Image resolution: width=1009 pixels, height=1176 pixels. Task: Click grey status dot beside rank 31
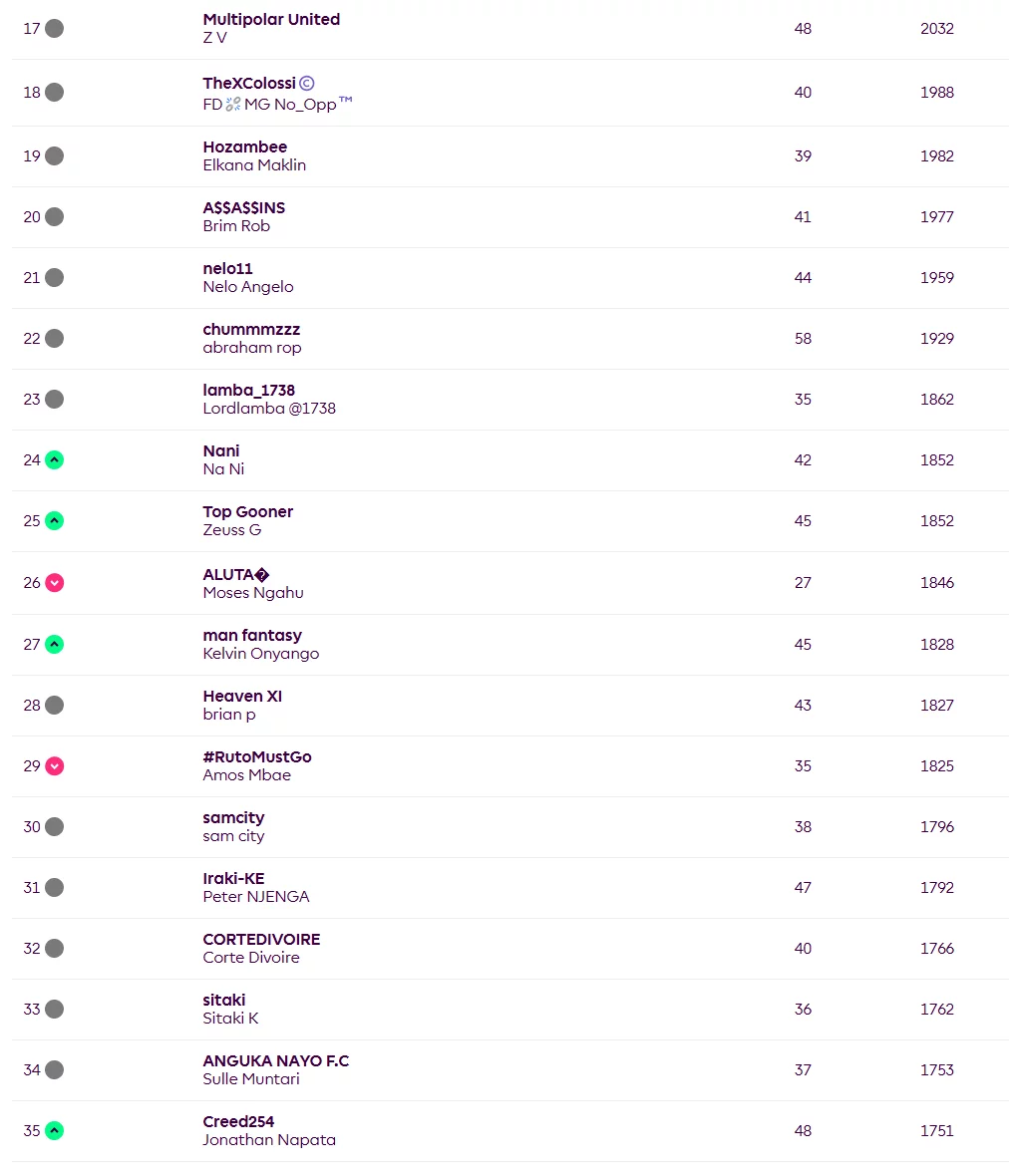point(55,888)
